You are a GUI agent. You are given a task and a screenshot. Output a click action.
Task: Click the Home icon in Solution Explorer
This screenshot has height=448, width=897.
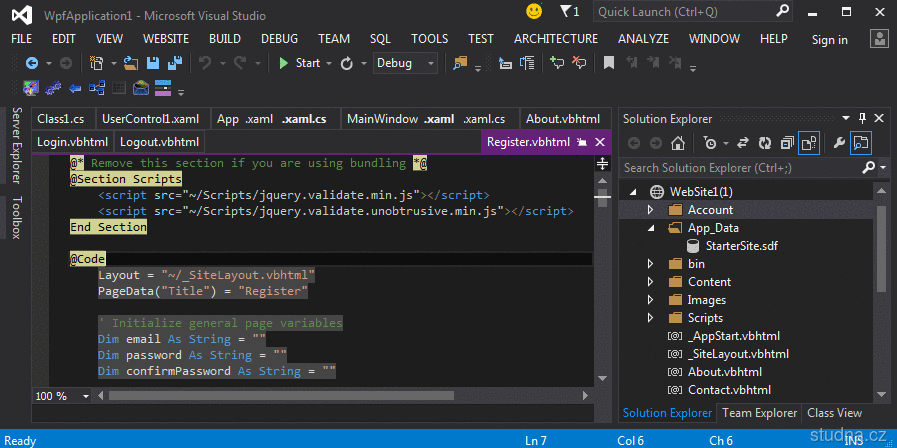tap(678, 143)
